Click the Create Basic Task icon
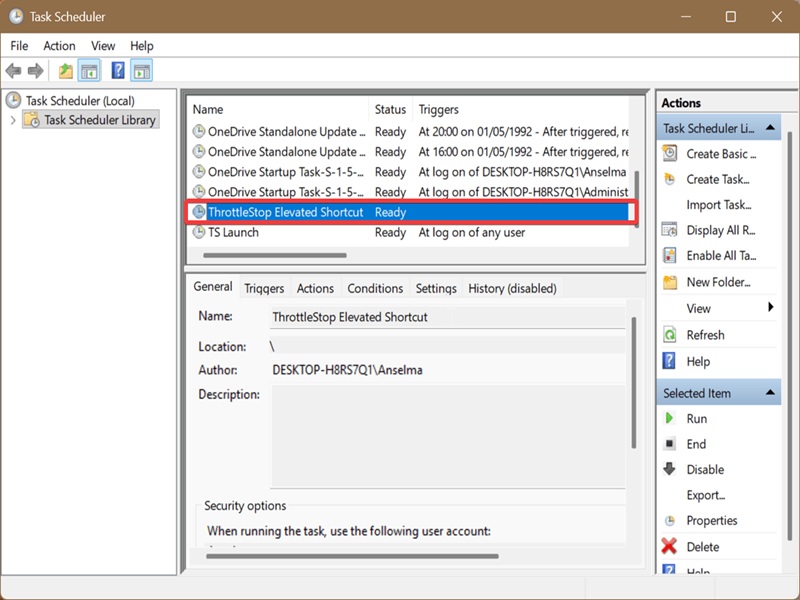This screenshot has height=600, width=800. 669,153
